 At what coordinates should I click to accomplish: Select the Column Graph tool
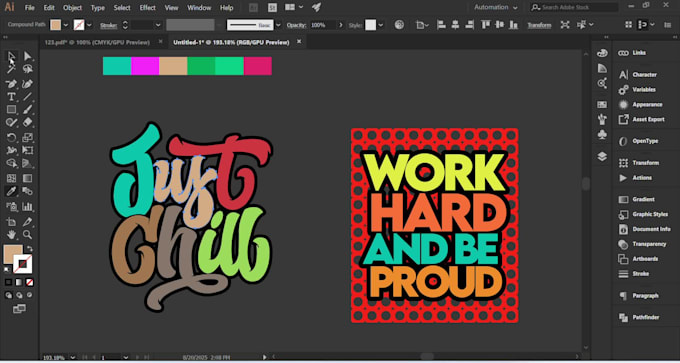pyautogui.click(x=27, y=206)
